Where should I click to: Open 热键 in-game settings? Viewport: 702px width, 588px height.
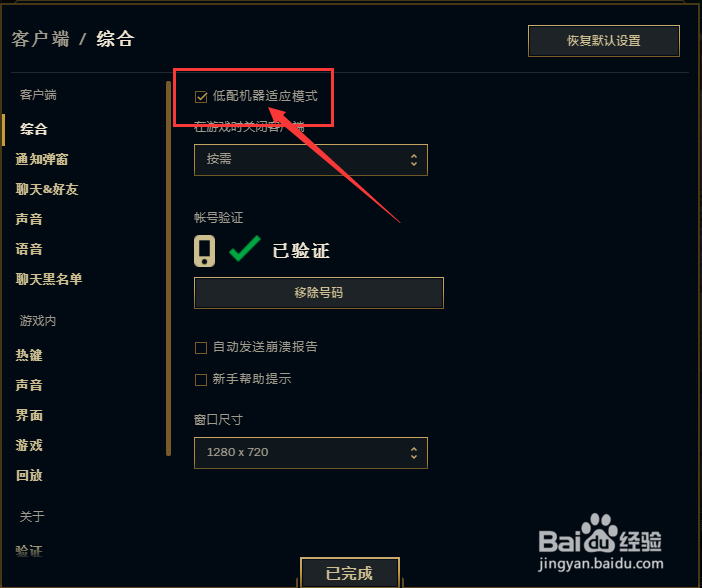tap(29, 356)
